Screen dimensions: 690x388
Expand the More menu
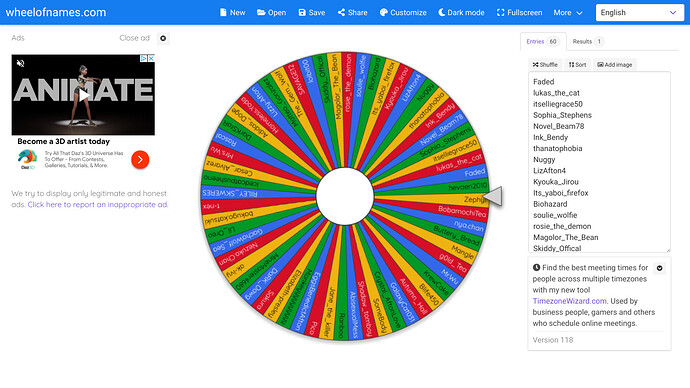pos(568,13)
